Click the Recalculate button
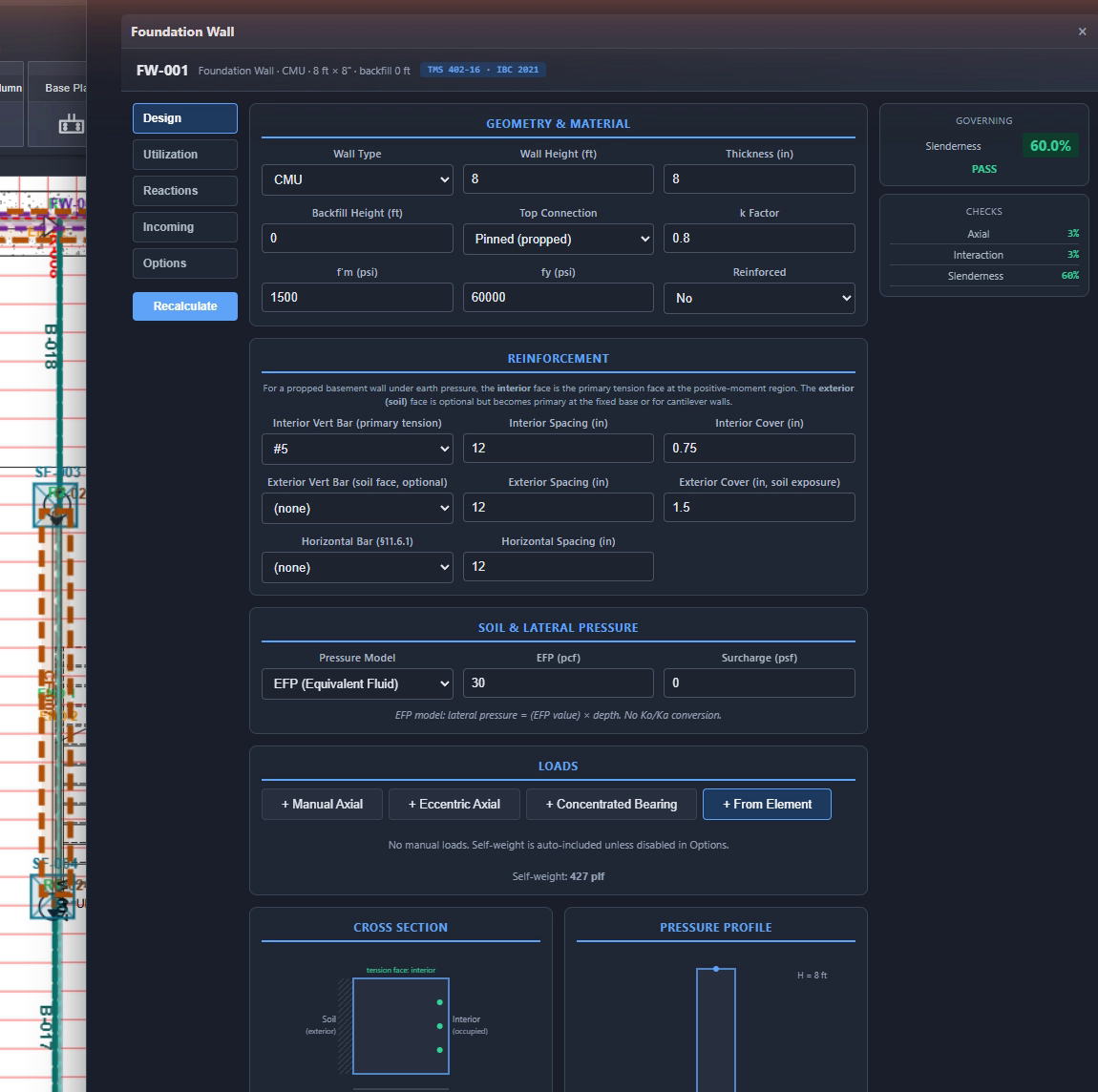The width and height of the screenshot is (1098, 1092). pyautogui.click(x=185, y=306)
